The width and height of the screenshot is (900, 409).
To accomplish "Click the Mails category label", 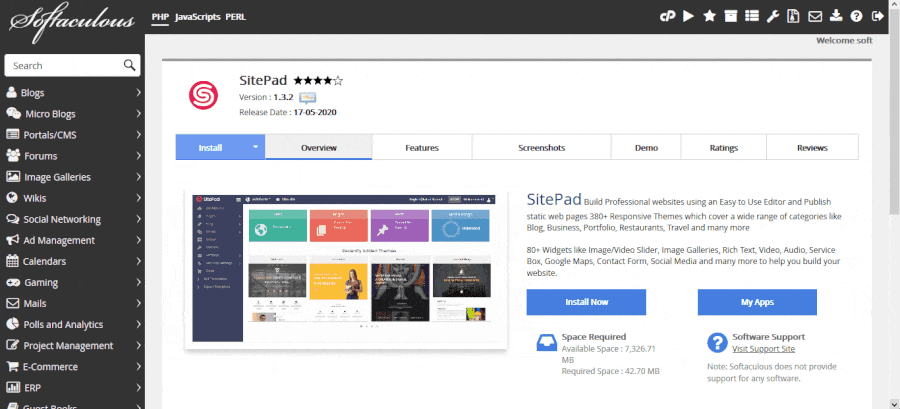I will tap(35, 303).
